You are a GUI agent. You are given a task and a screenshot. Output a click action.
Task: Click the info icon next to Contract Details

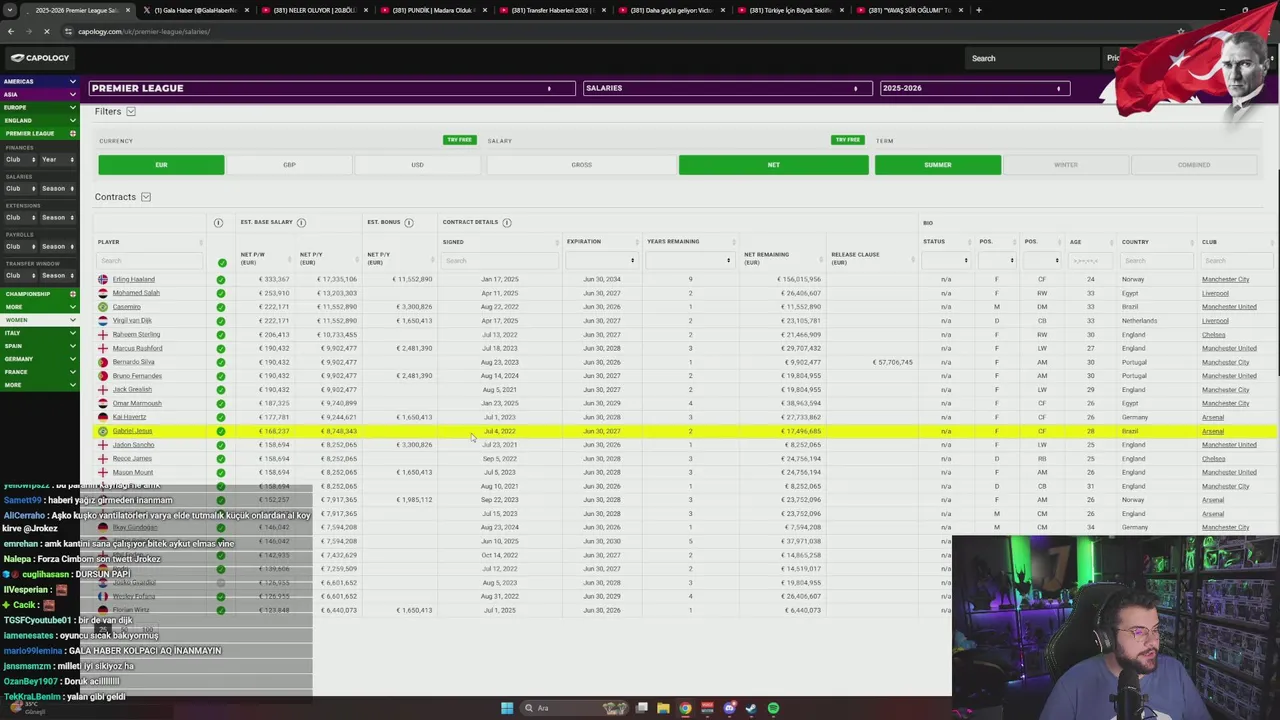coord(507,222)
